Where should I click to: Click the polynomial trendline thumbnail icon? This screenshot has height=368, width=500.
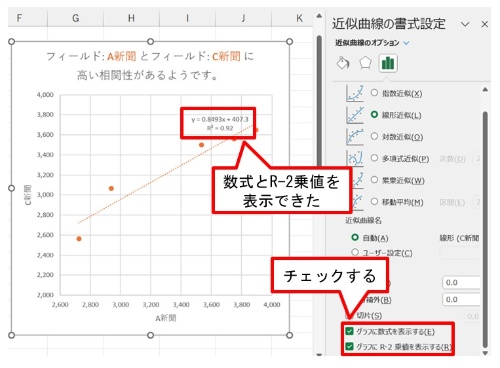pos(355,158)
